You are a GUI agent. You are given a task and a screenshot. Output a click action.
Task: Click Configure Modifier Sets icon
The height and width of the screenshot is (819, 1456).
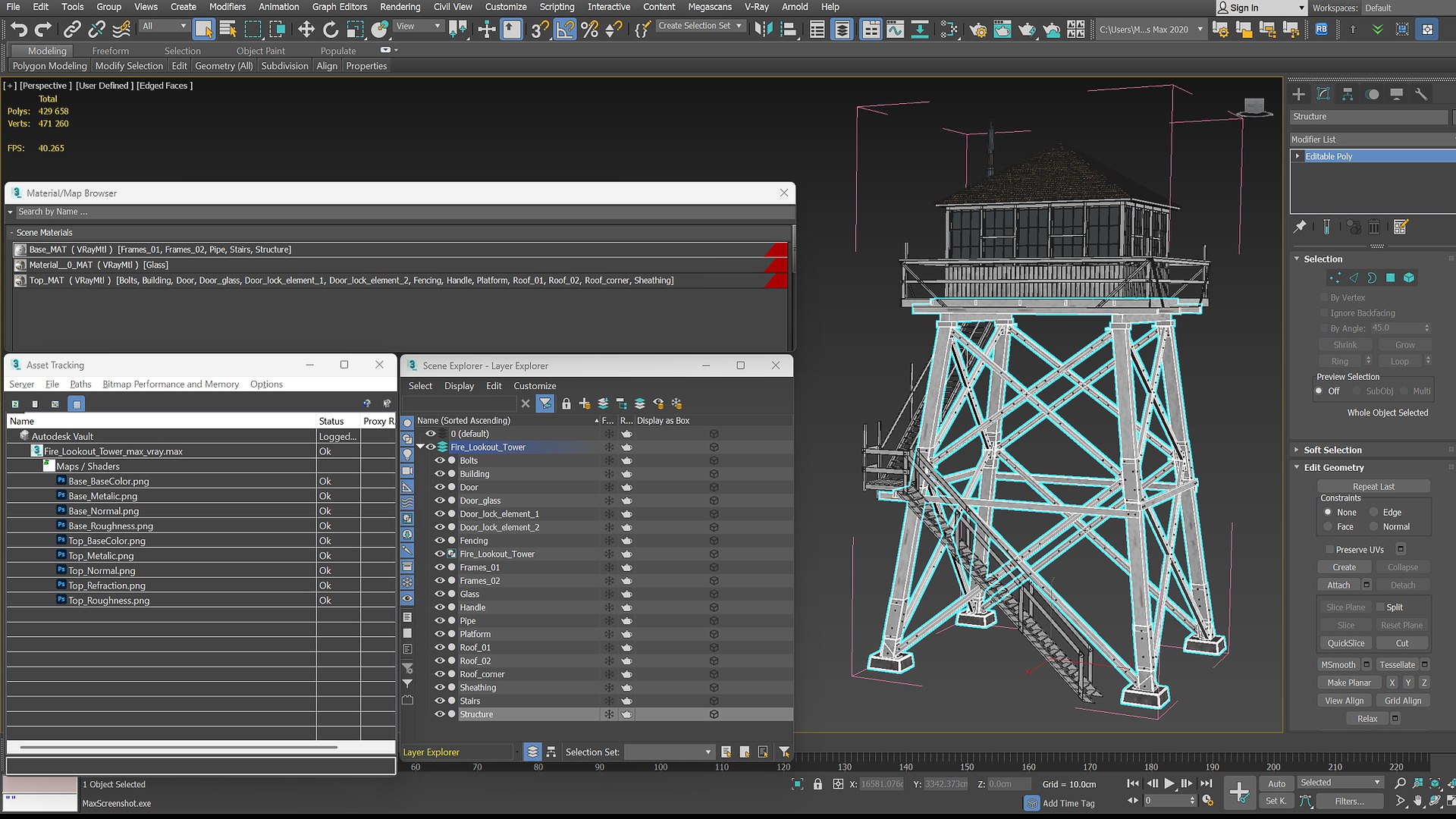point(1401,227)
